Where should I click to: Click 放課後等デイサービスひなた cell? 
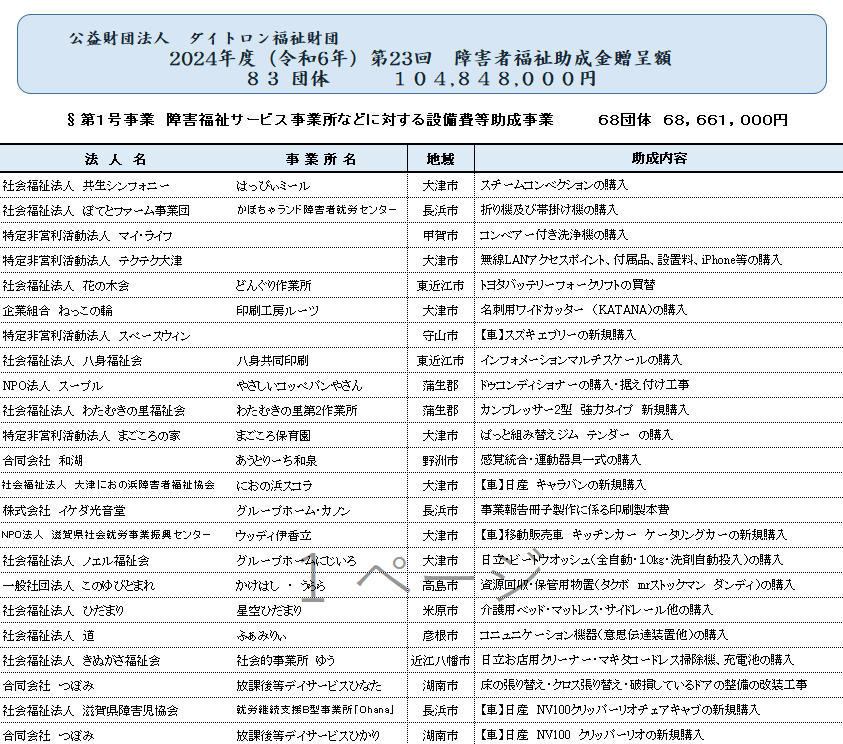click(309, 686)
